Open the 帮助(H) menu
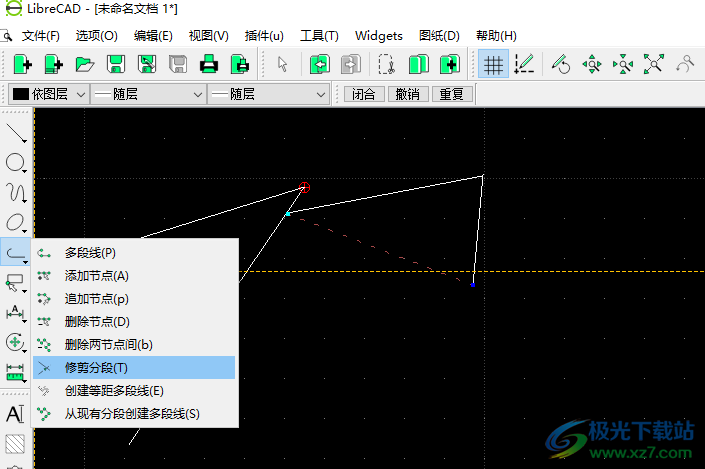Image resolution: width=705 pixels, height=469 pixels. coord(496,36)
